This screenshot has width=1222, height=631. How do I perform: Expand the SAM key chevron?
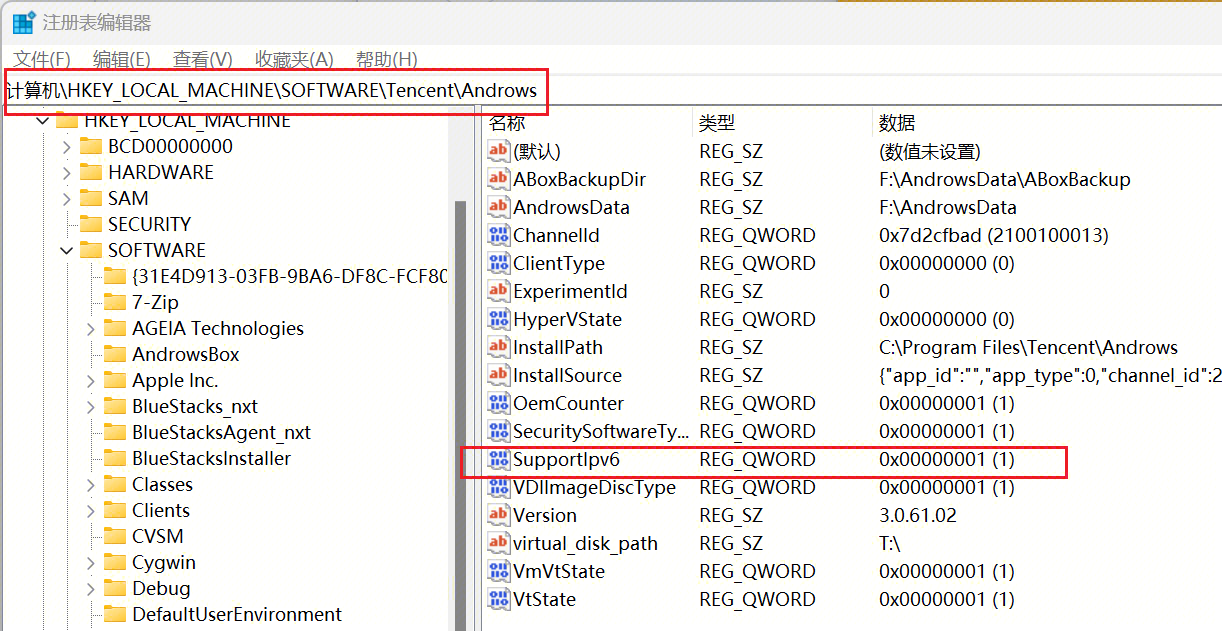[66, 198]
